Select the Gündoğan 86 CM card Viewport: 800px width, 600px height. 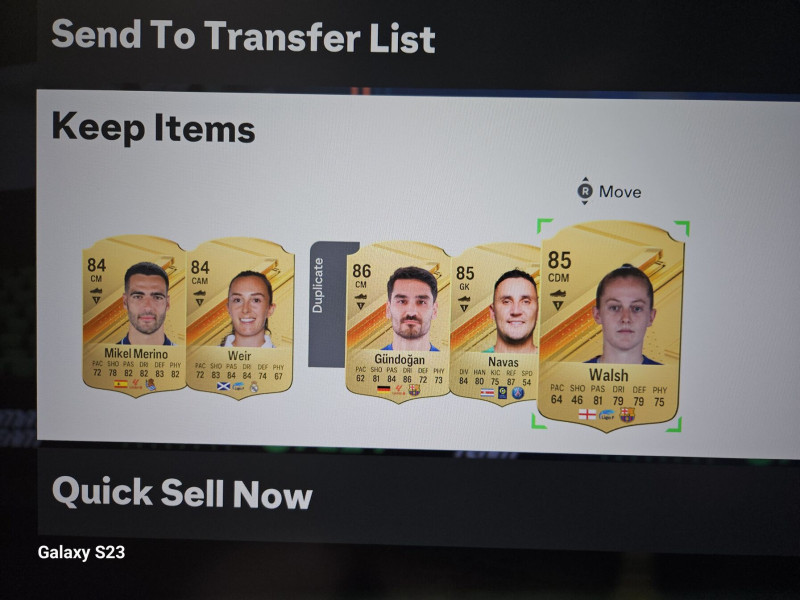[x=398, y=322]
